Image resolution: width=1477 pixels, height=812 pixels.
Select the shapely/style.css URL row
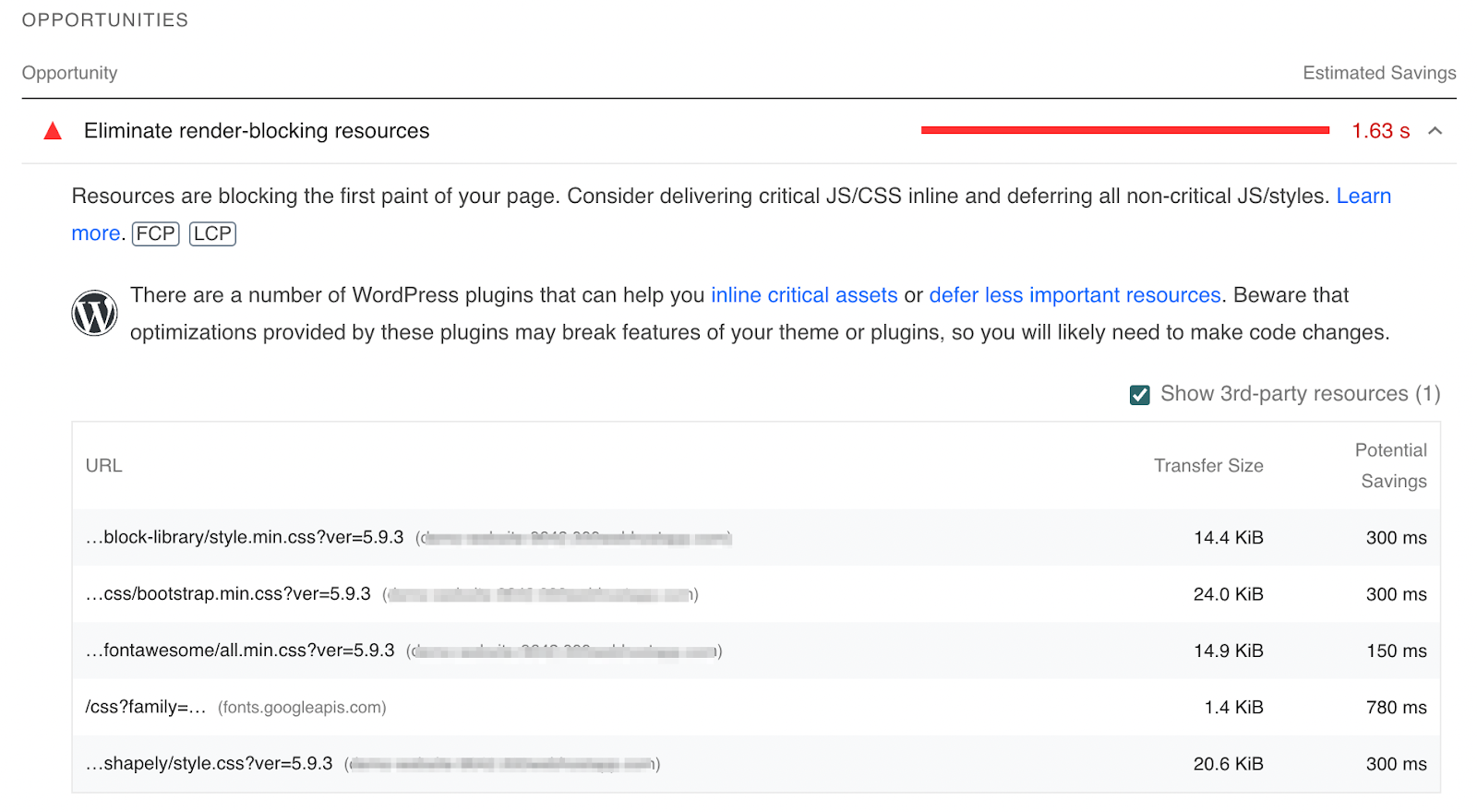[756, 764]
